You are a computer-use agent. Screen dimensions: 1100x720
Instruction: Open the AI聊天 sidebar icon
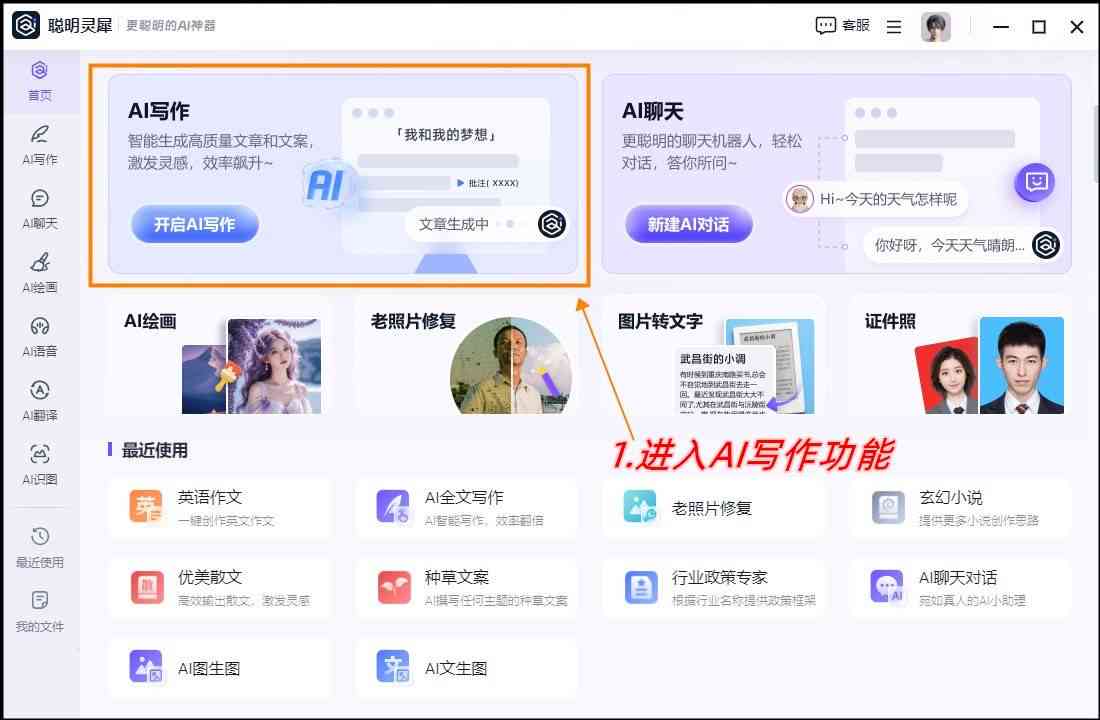click(39, 210)
